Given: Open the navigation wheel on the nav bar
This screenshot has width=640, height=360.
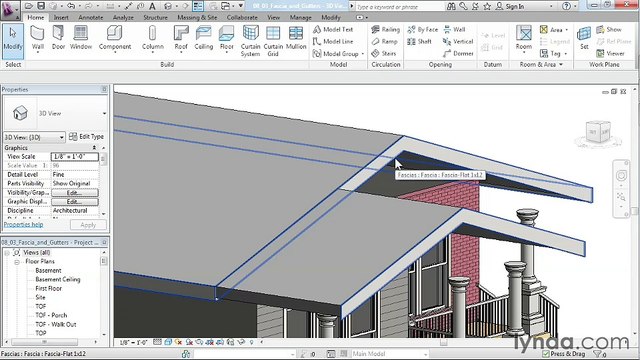Looking at the screenshot, I should coord(621,176).
